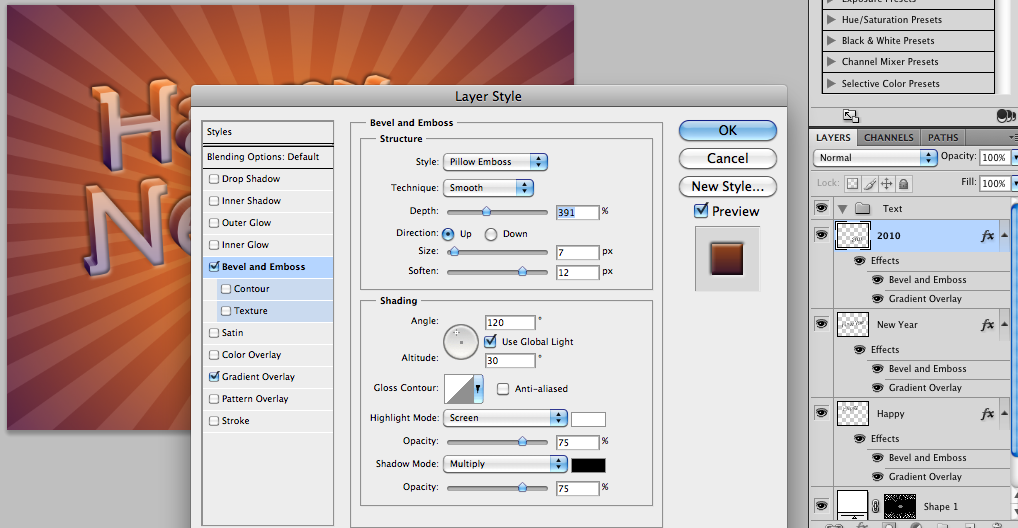Image resolution: width=1018 pixels, height=528 pixels.
Task: Open Style dropdown showing Pillow Emboss
Action: (495, 162)
